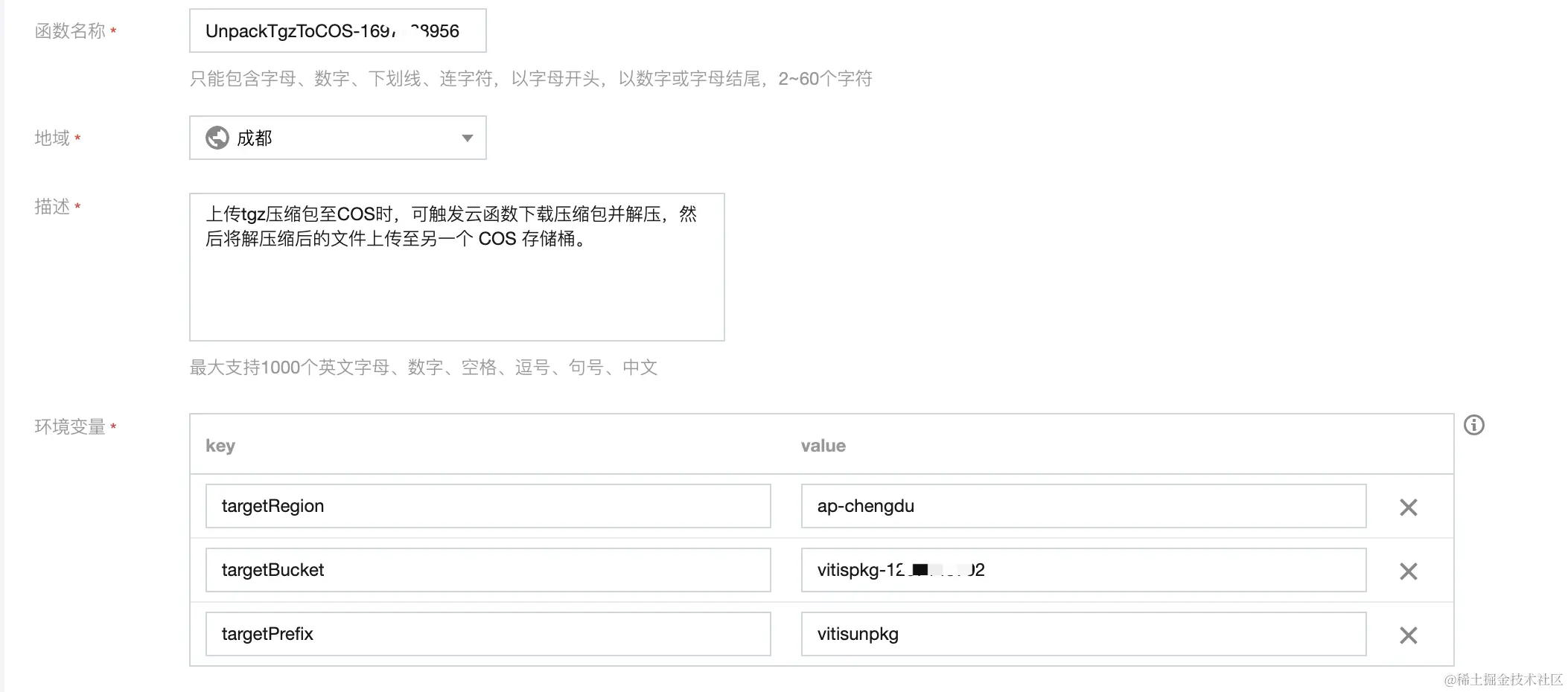Delete the targetBucket environment variable row
This screenshot has height=692, width=1568.
pyautogui.click(x=1408, y=571)
